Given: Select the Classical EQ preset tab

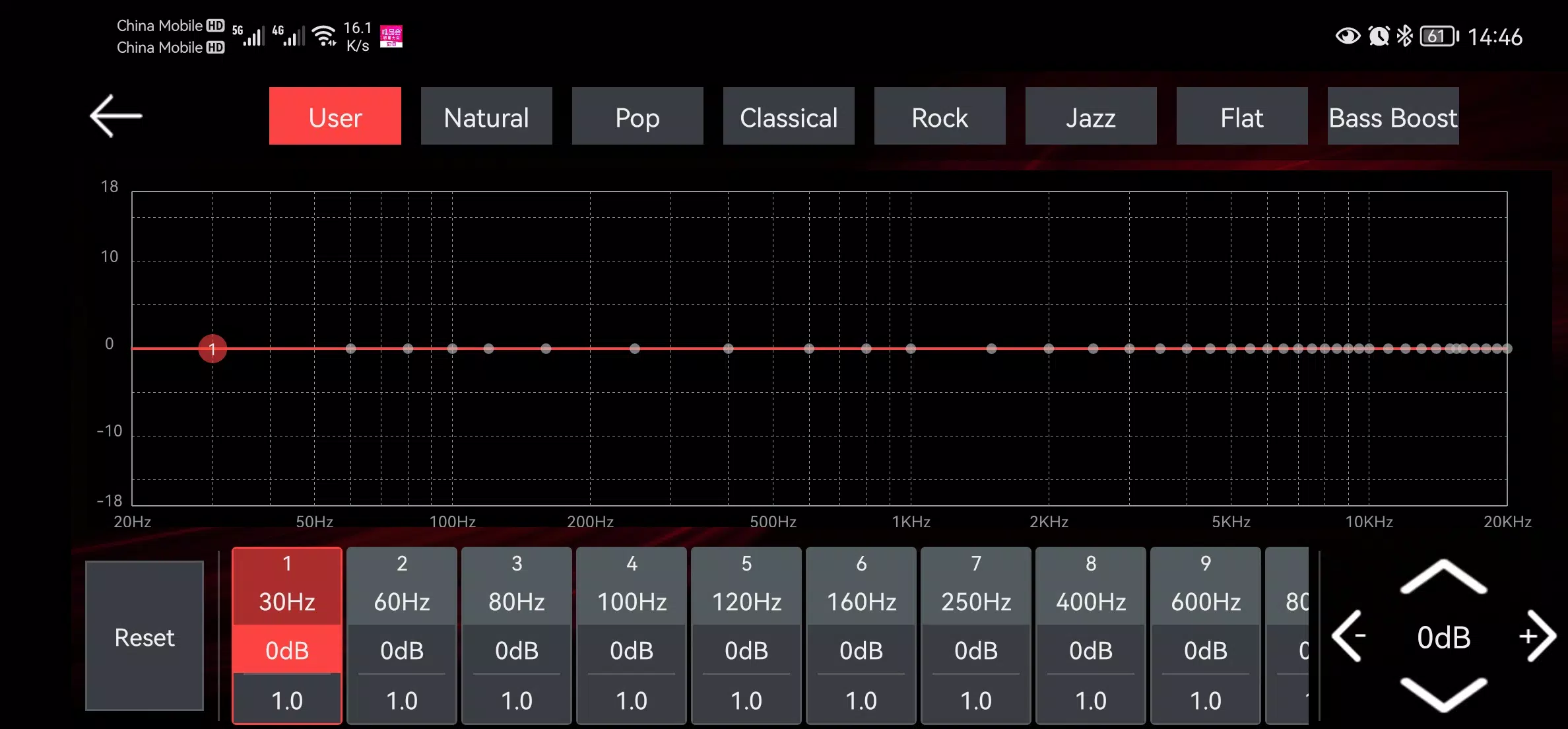Looking at the screenshot, I should [x=789, y=118].
